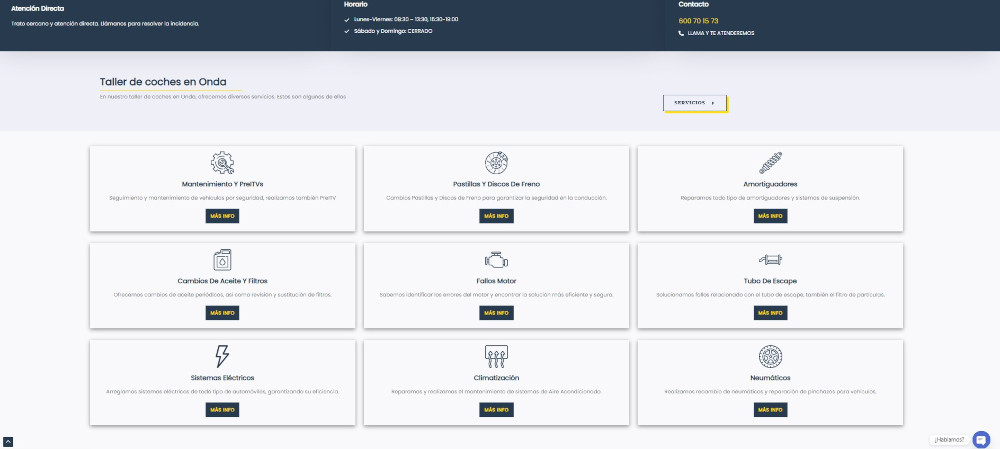Open Más Info for Fallos Motor
The height and width of the screenshot is (449, 1000).
point(496,313)
